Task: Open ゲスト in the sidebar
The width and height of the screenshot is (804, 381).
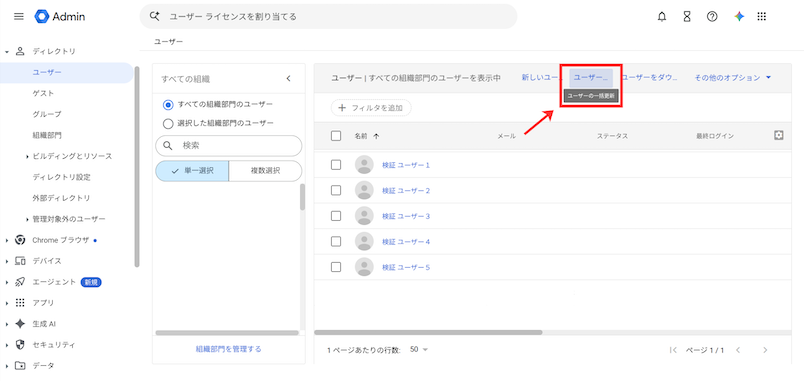Action: (43, 93)
